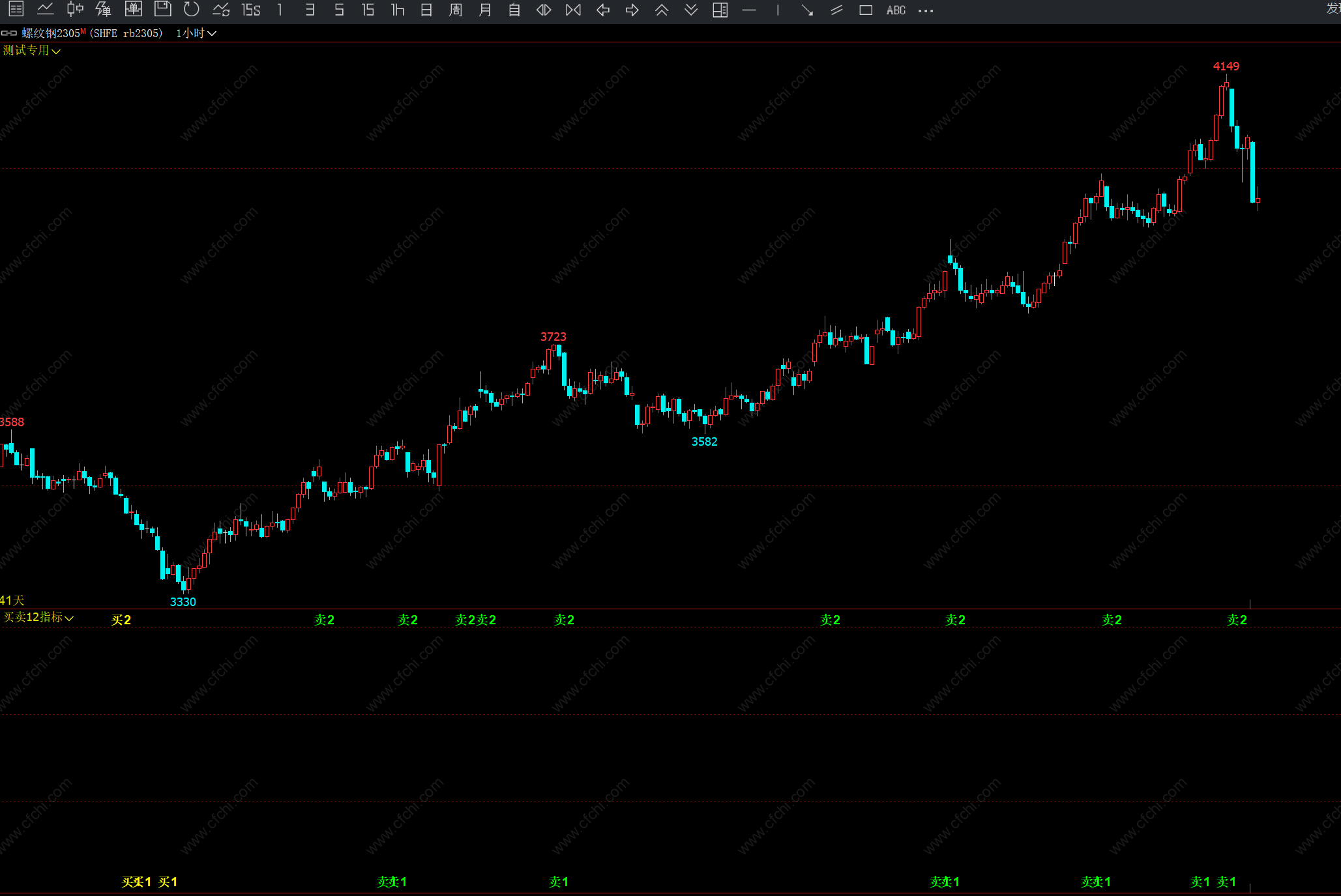Toggle the 周 weekly period button

(456, 10)
